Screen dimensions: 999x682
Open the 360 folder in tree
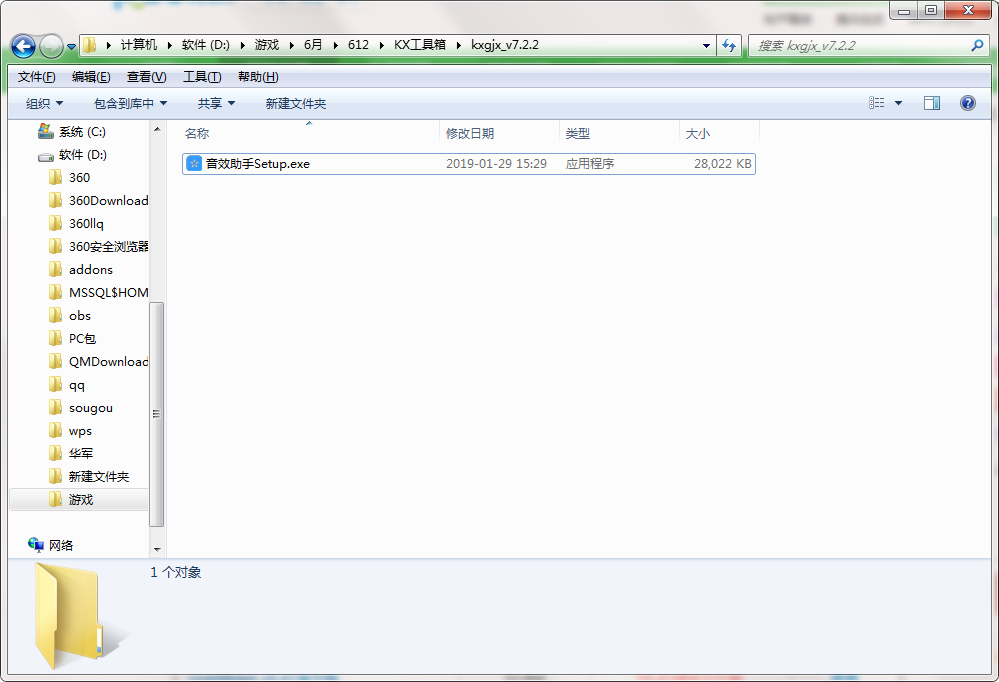click(79, 178)
